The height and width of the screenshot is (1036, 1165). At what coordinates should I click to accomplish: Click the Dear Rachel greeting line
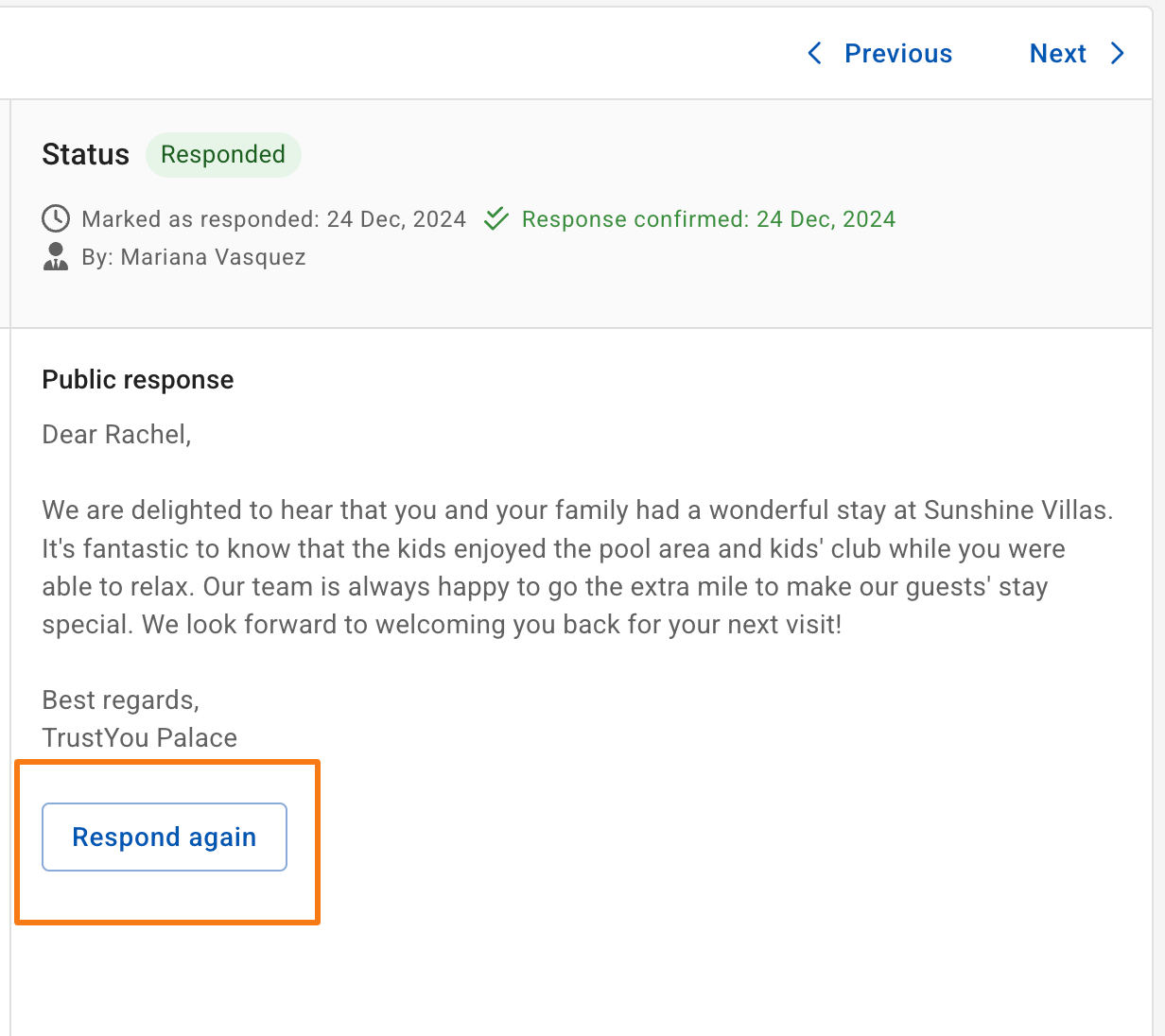[117, 435]
